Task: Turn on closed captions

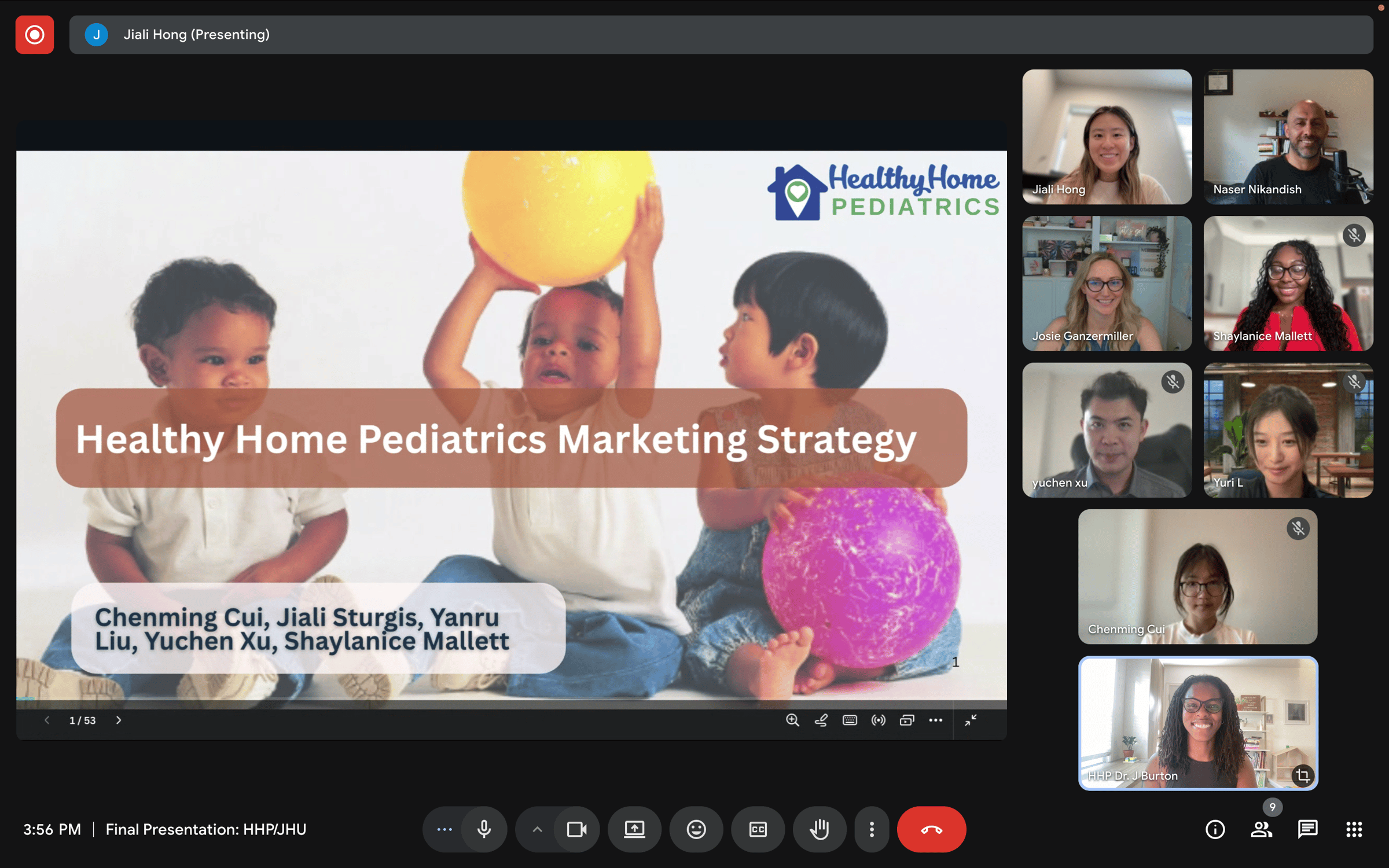Action: click(x=758, y=829)
